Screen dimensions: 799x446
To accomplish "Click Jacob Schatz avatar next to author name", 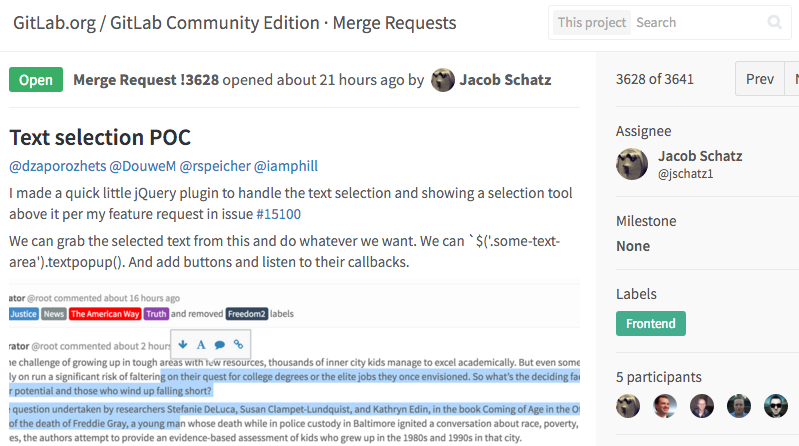I will (443, 80).
